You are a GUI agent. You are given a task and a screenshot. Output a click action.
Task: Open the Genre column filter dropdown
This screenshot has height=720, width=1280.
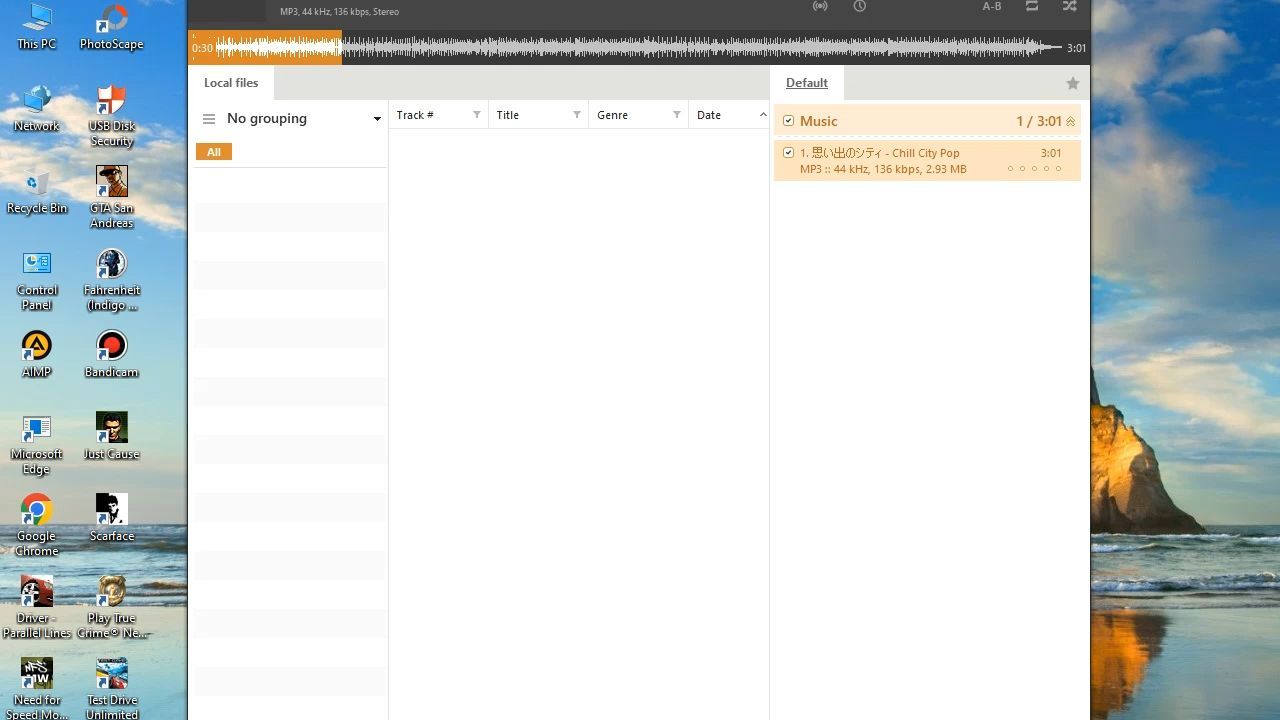(x=677, y=115)
